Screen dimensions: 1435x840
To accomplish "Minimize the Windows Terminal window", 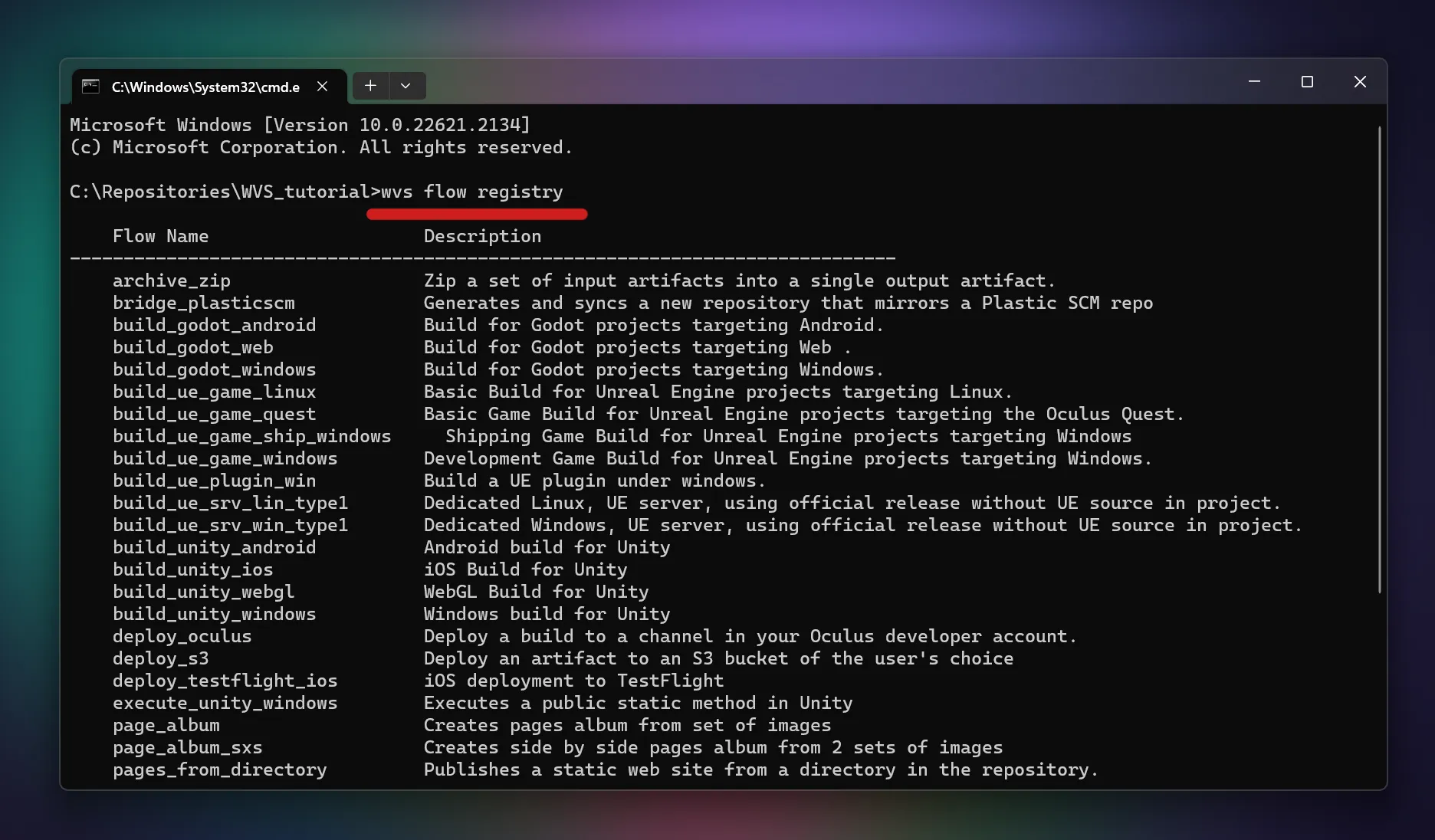I will pos(1254,81).
